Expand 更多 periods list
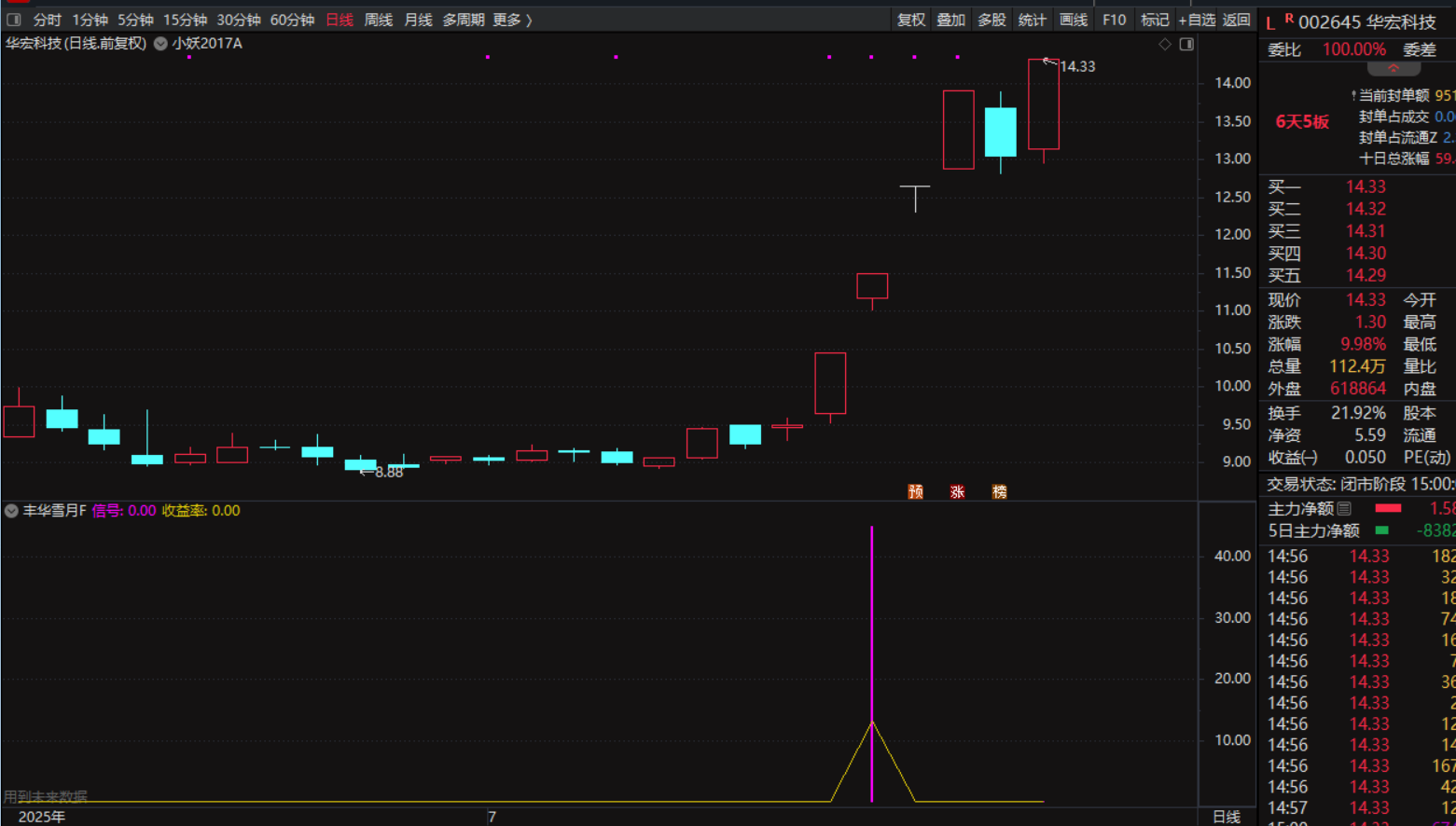1456x826 pixels. pyautogui.click(x=511, y=20)
